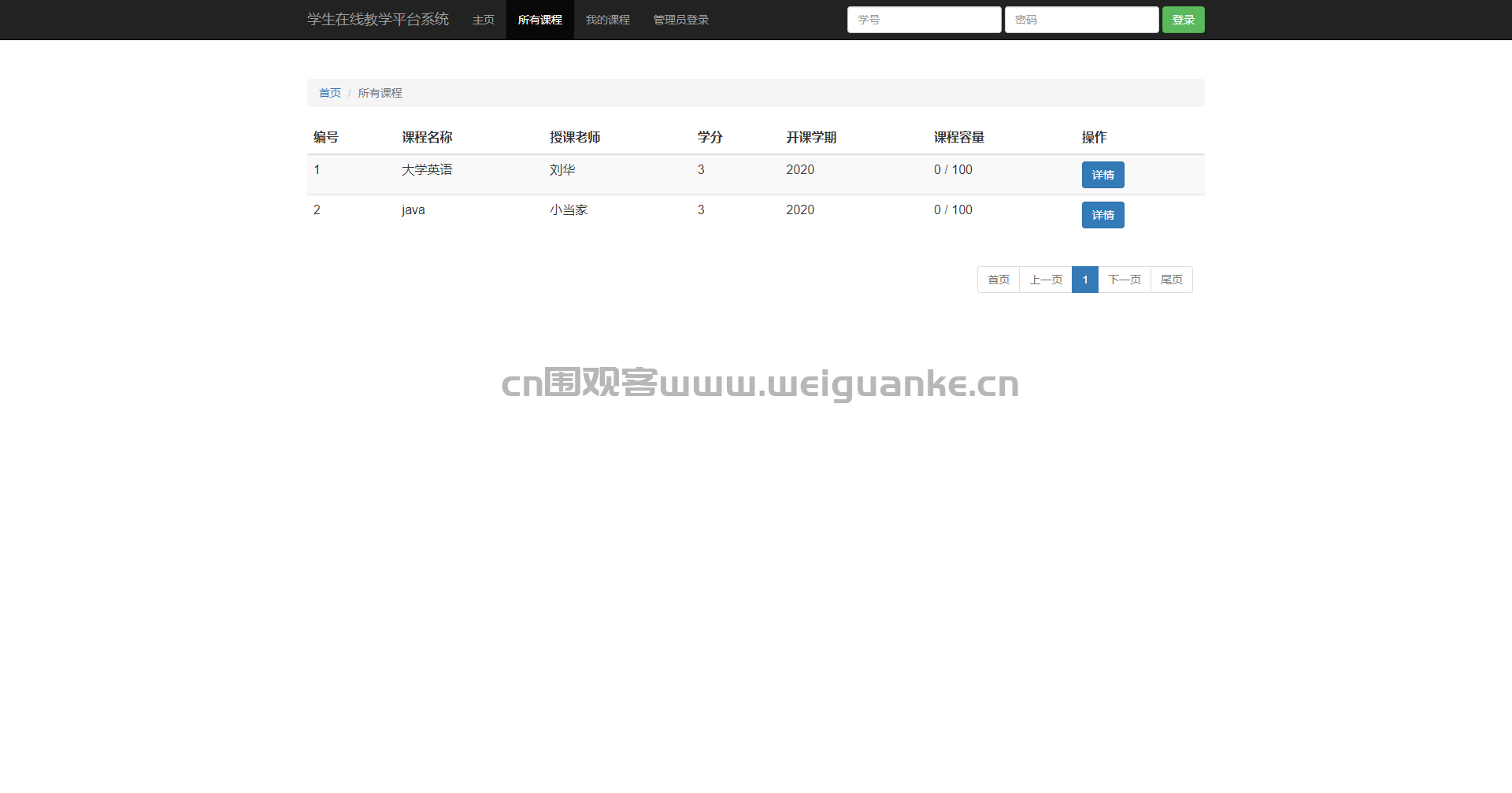This screenshot has width=1512, height=793.
Task: Click the 课程容量 column header
Action: (x=959, y=137)
